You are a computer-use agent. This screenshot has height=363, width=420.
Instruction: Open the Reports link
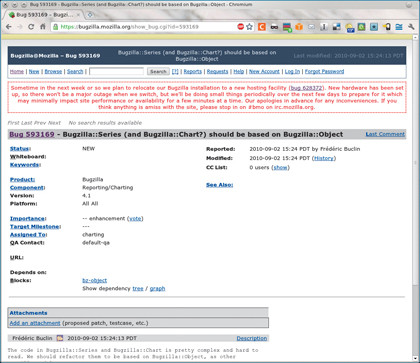pyautogui.click(x=193, y=71)
